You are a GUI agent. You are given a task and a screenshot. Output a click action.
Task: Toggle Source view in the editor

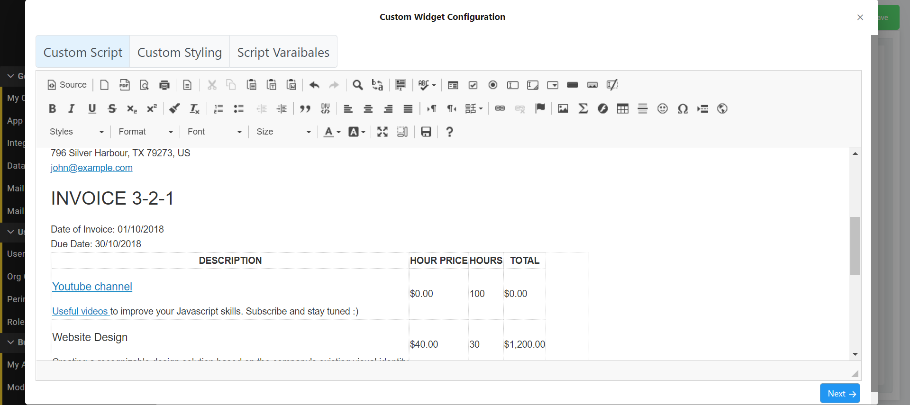click(x=67, y=85)
